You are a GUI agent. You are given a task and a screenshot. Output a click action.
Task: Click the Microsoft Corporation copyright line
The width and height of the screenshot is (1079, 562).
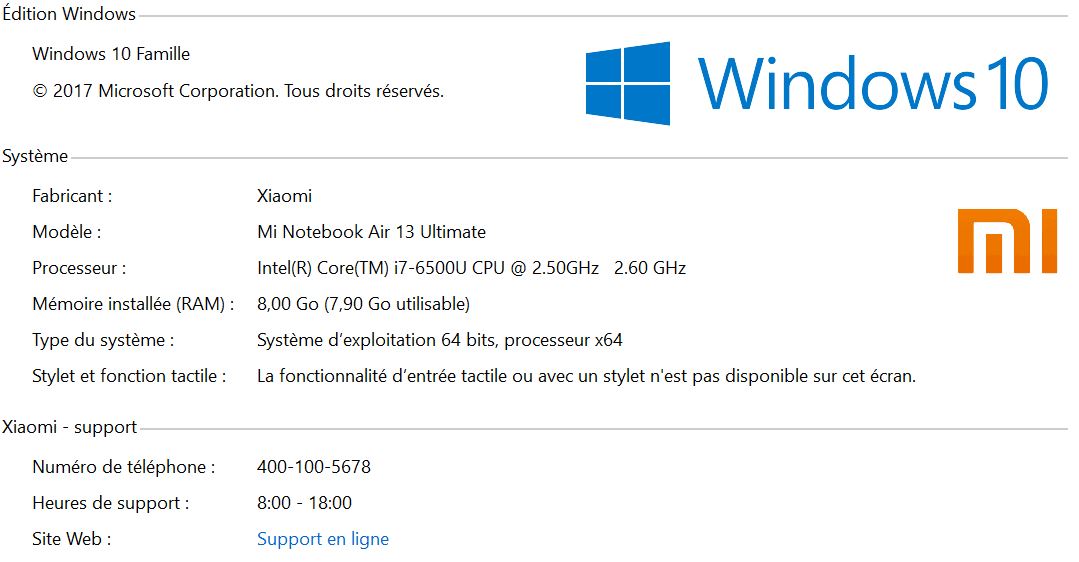tap(238, 91)
